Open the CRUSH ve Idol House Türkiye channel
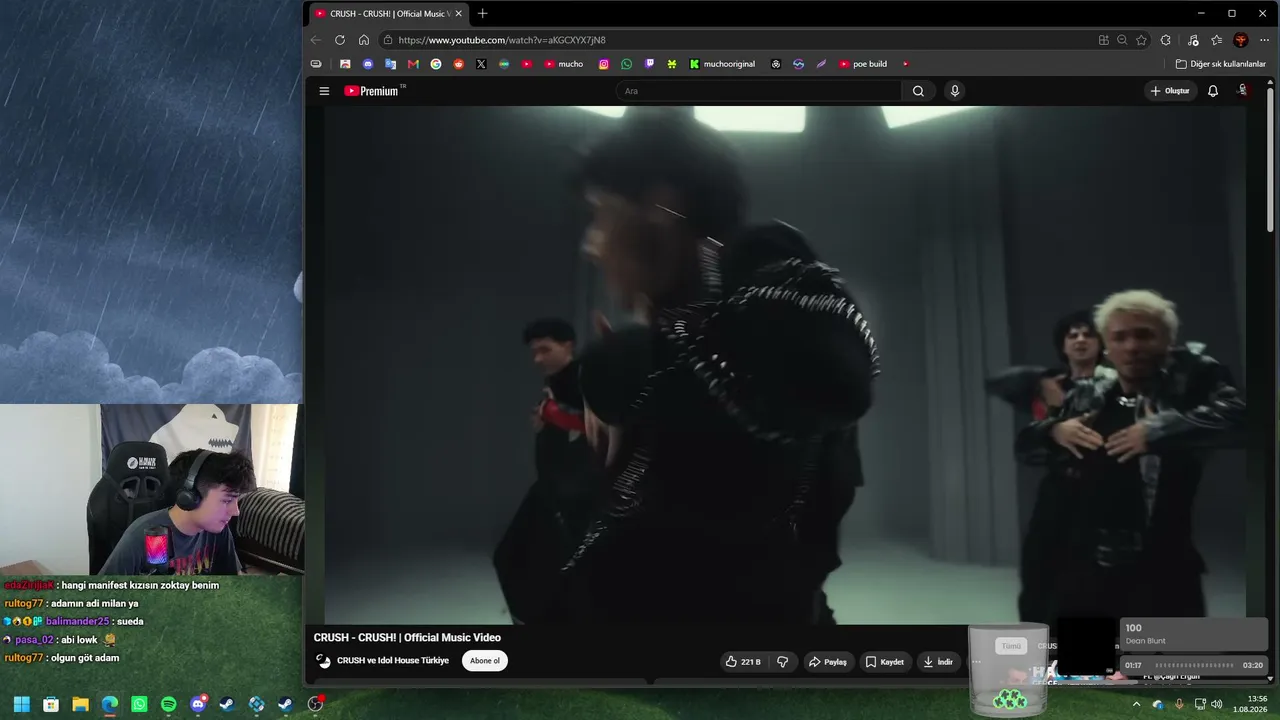The width and height of the screenshot is (1280, 720). click(393, 661)
